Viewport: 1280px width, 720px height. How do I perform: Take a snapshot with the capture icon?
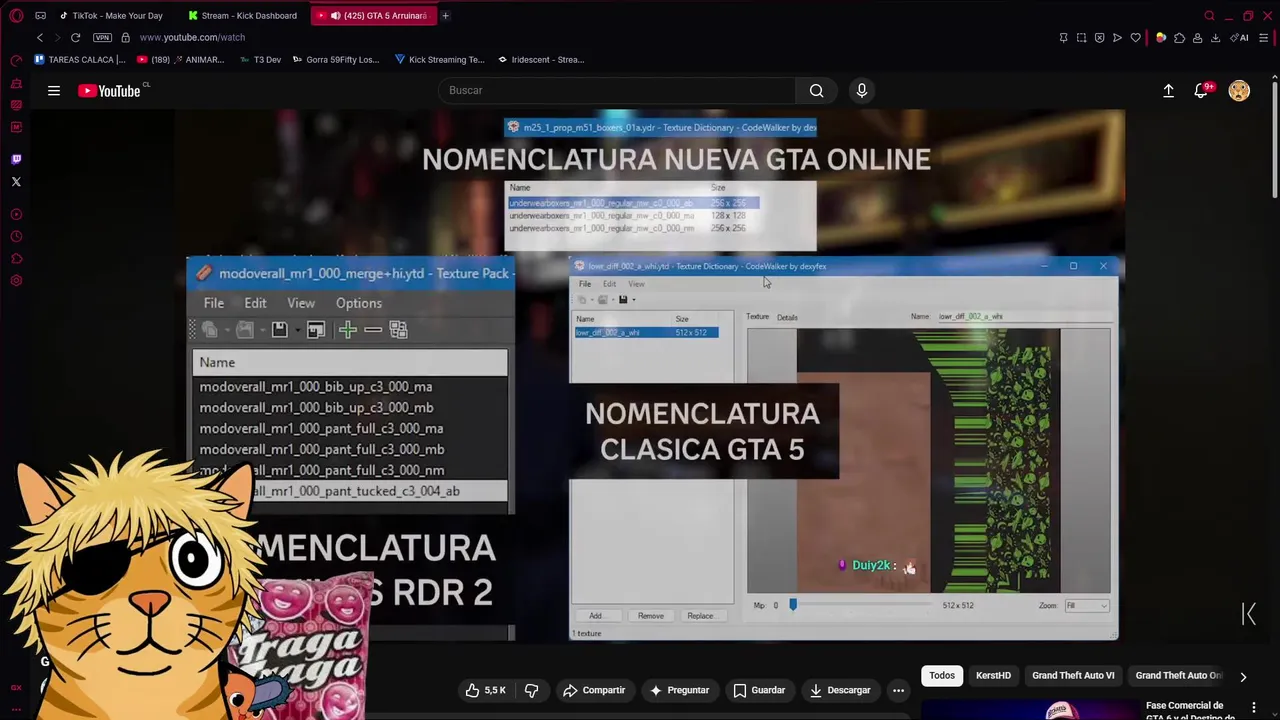click(x=1081, y=38)
